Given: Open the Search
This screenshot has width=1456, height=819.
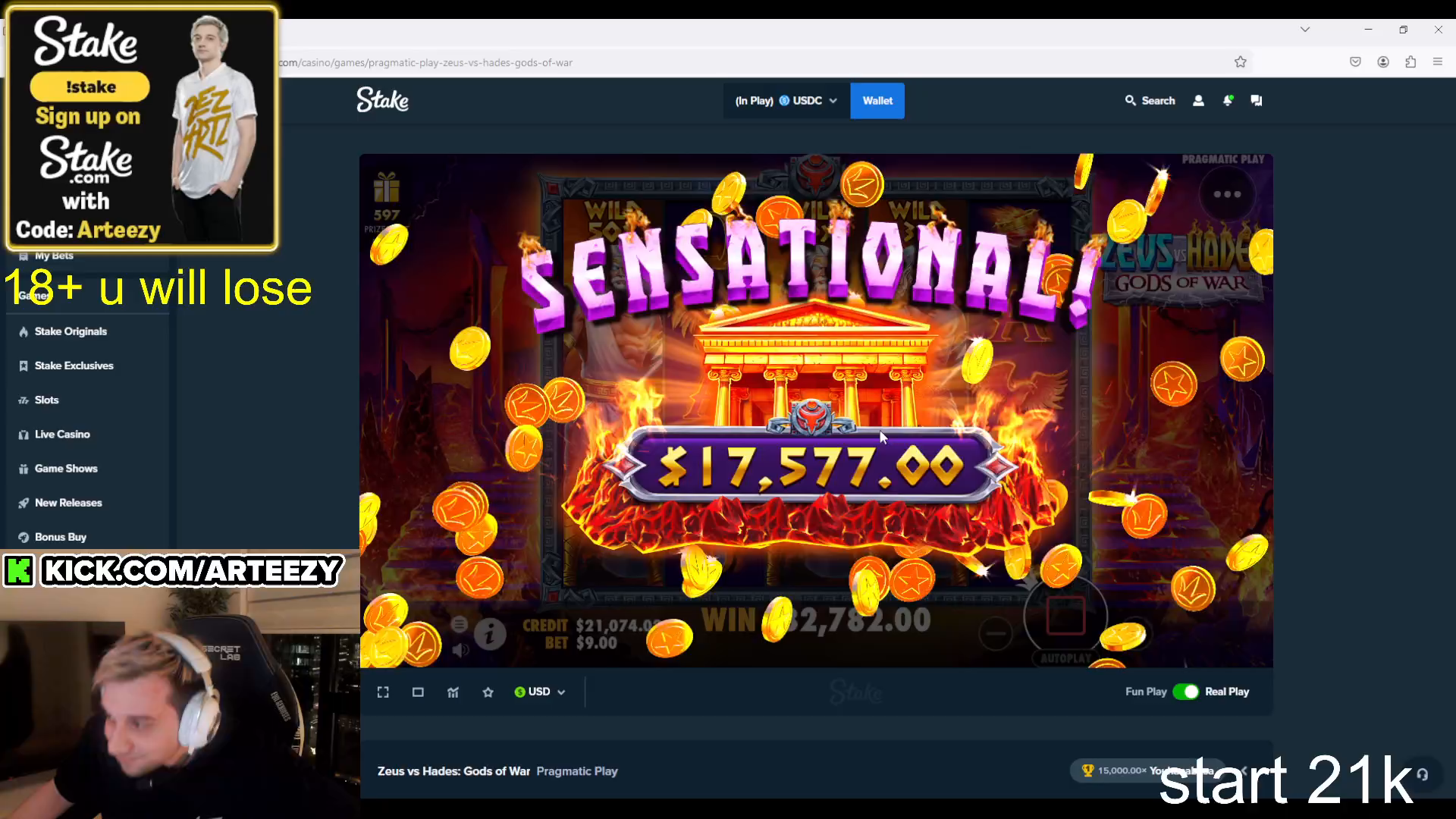Looking at the screenshot, I should 1150,100.
